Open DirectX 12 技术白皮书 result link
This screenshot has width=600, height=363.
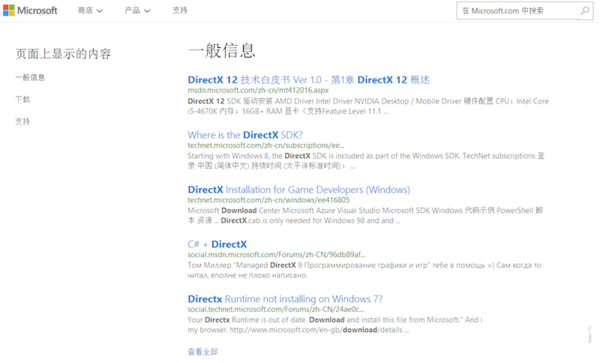[x=308, y=80]
